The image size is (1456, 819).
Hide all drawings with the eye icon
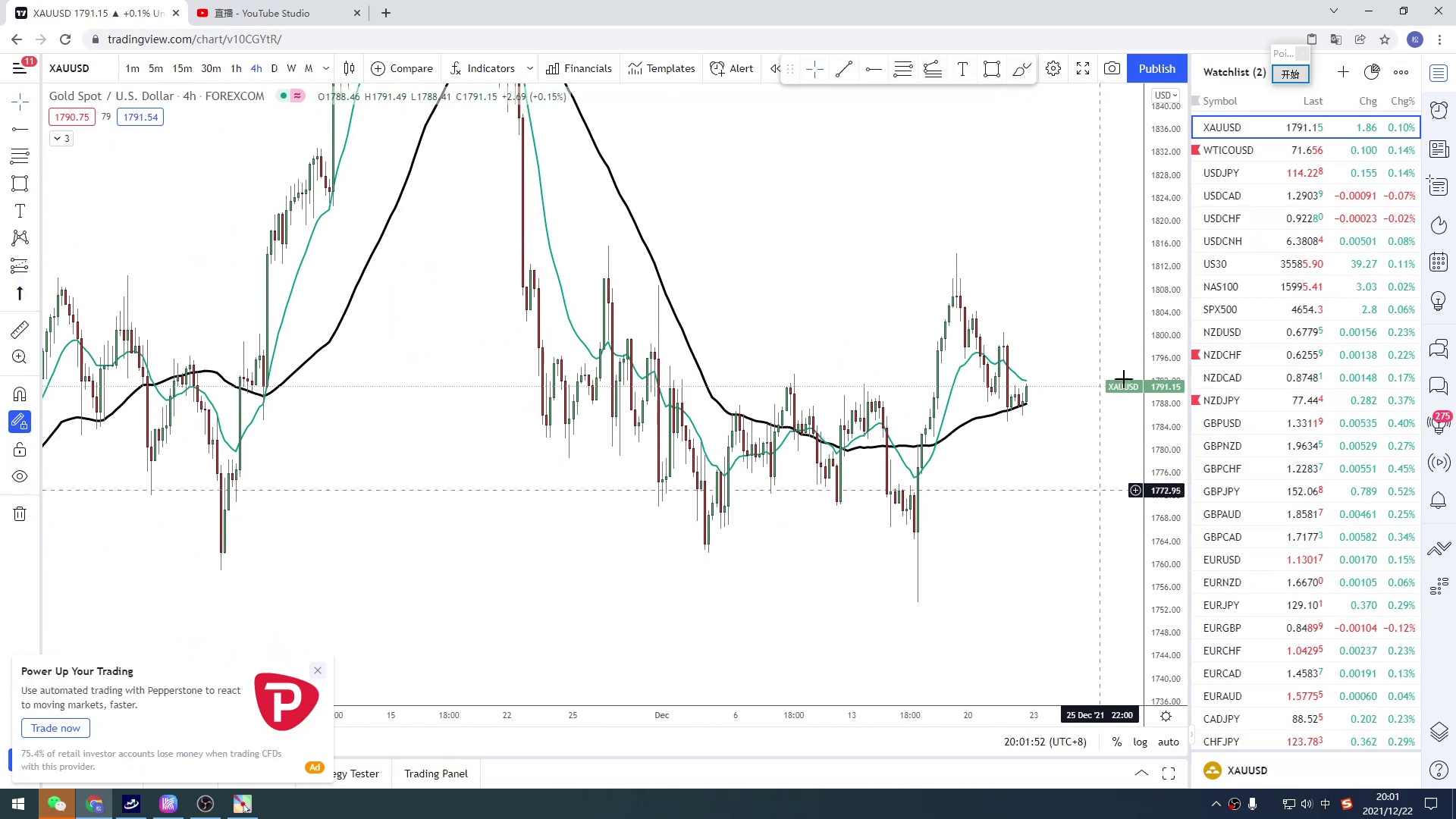click(20, 477)
